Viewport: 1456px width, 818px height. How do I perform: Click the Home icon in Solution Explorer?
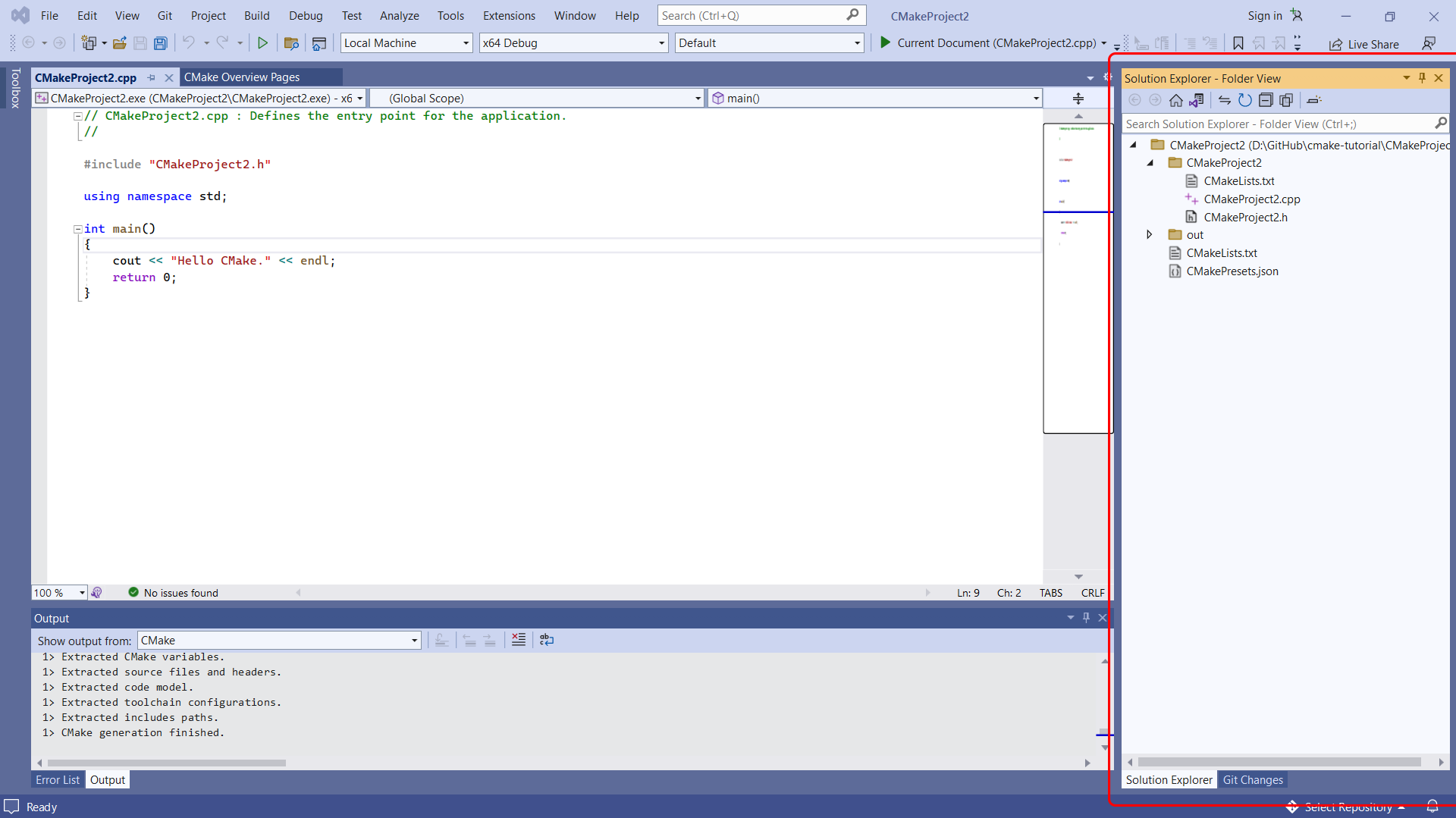click(1175, 100)
